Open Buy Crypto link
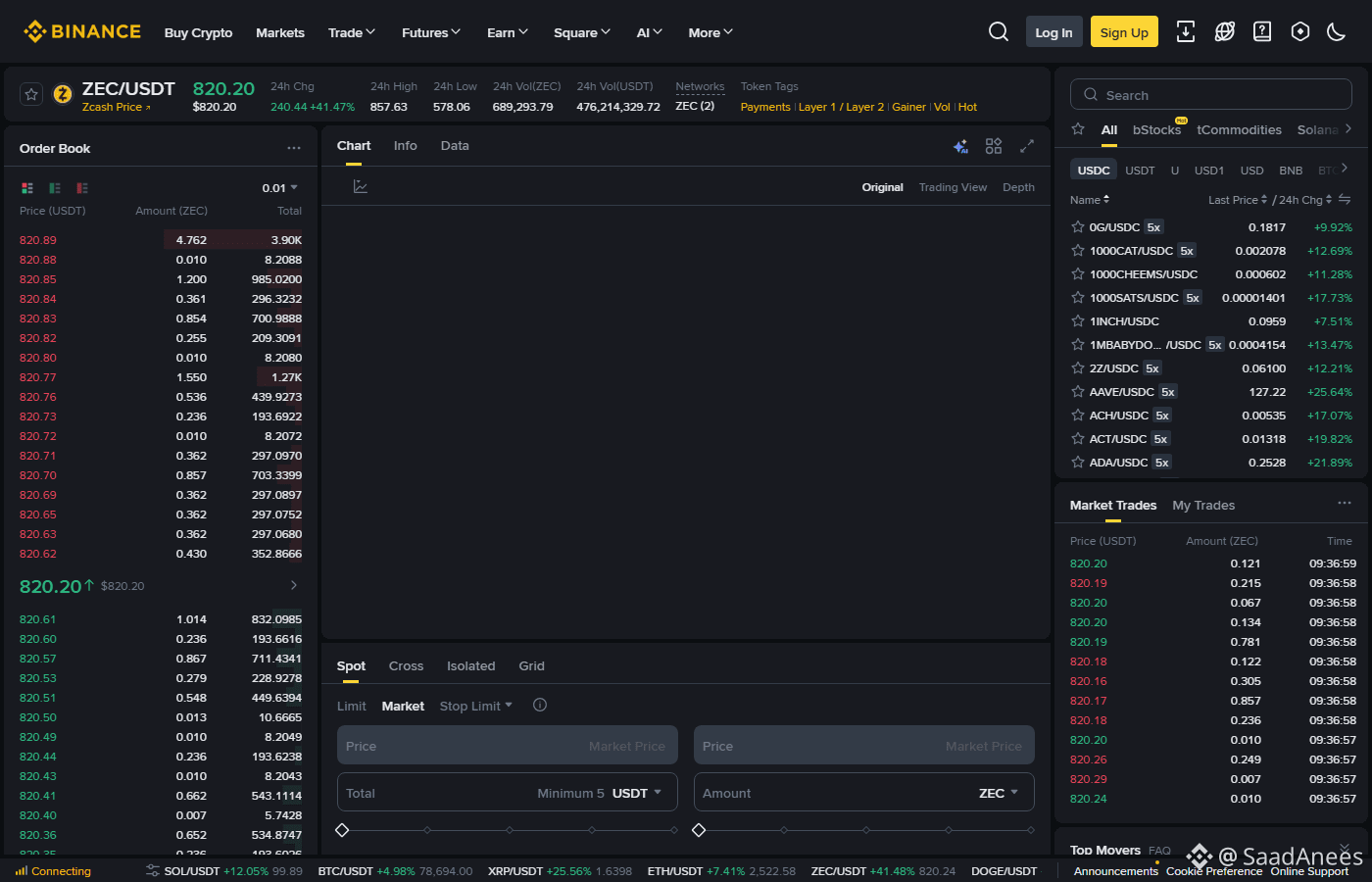This screenshot has width=1372, height=882. (x=198, y=32)
